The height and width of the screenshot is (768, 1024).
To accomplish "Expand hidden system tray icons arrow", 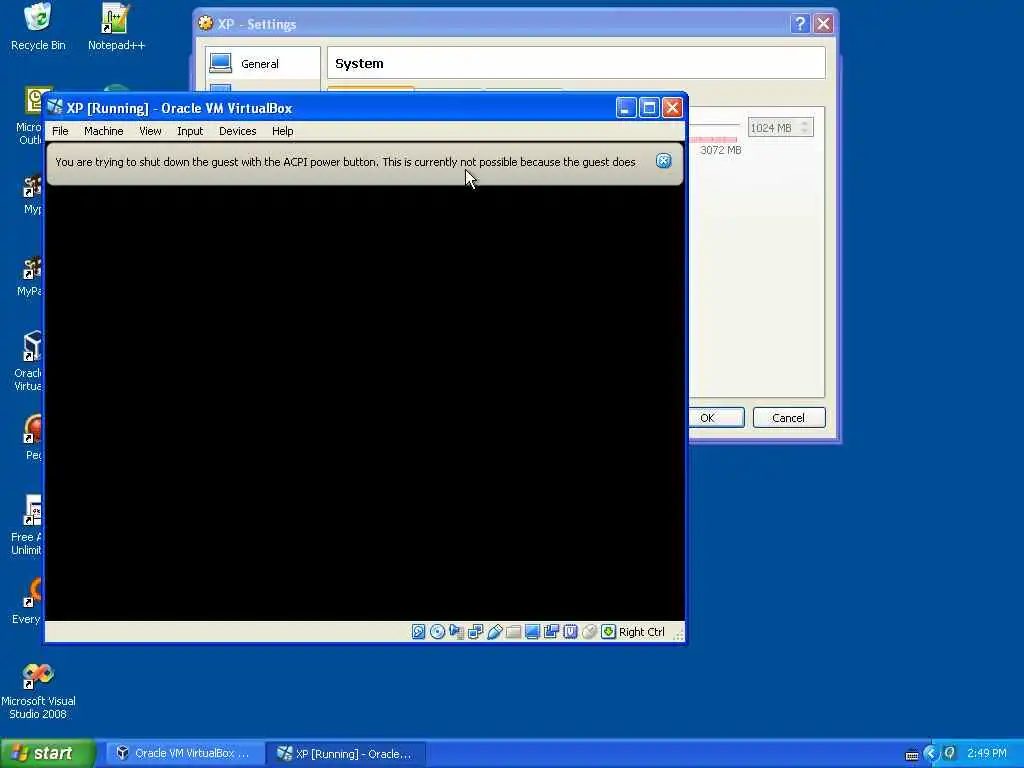I will pos(931,754).
